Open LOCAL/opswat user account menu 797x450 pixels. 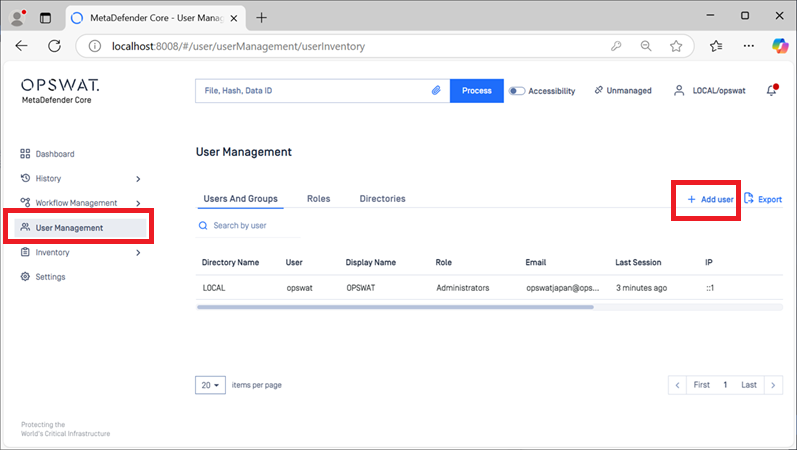711,91
